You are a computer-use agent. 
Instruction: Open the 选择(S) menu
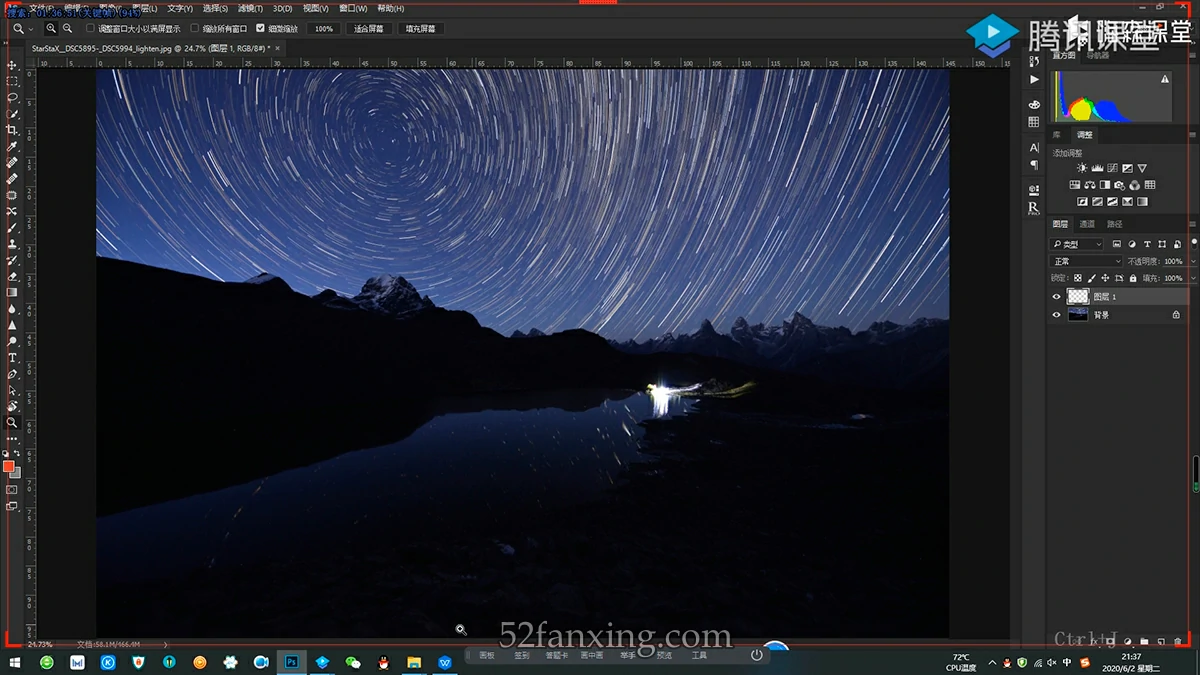(x=216, y=9)
